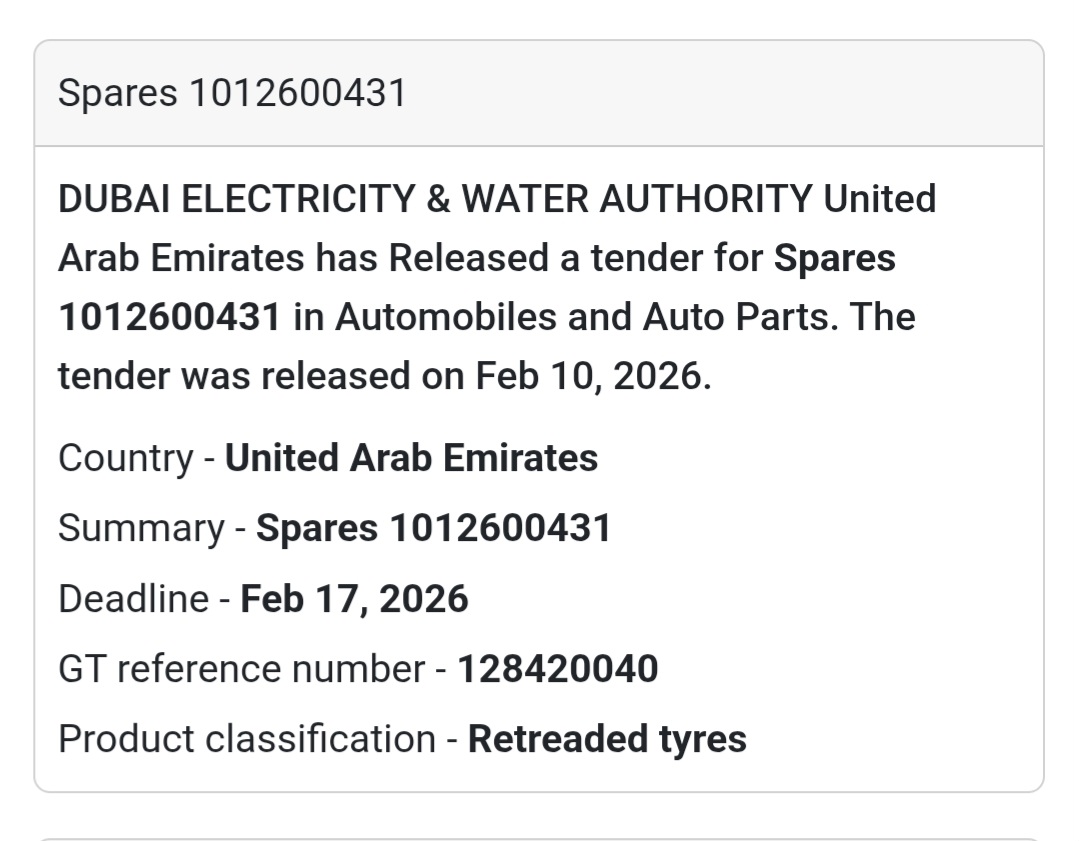
Task: Select the reference number 128420040
Action: pos(557,669)
